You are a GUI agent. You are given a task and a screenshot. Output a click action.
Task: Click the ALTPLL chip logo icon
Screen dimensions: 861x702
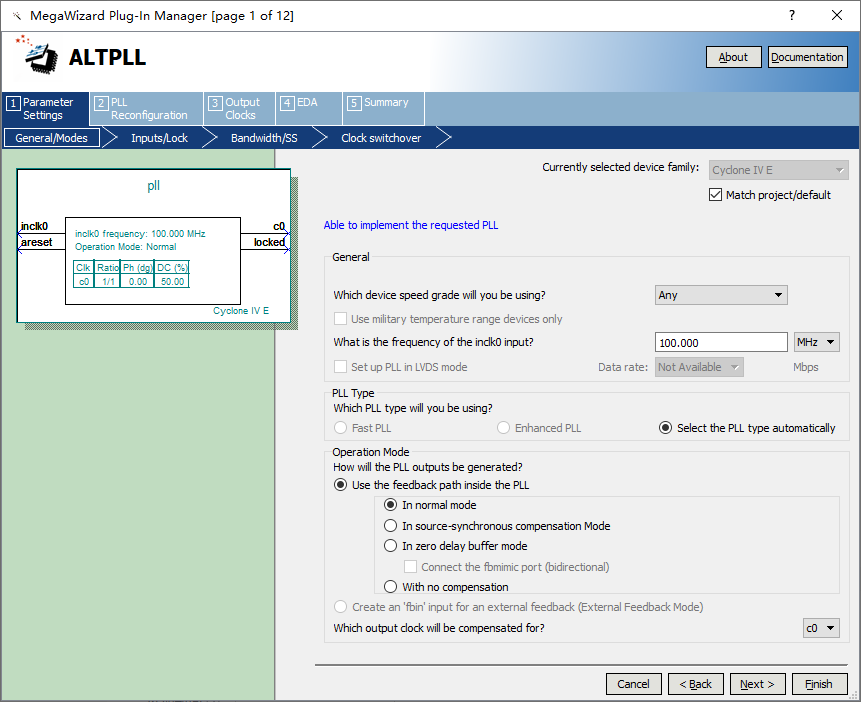pos(37,55)
